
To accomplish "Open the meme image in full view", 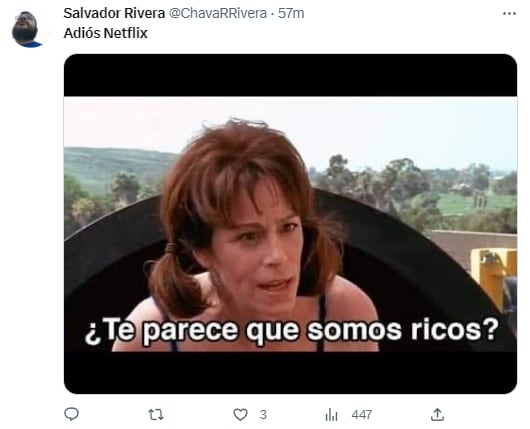I will click(290, 224).
